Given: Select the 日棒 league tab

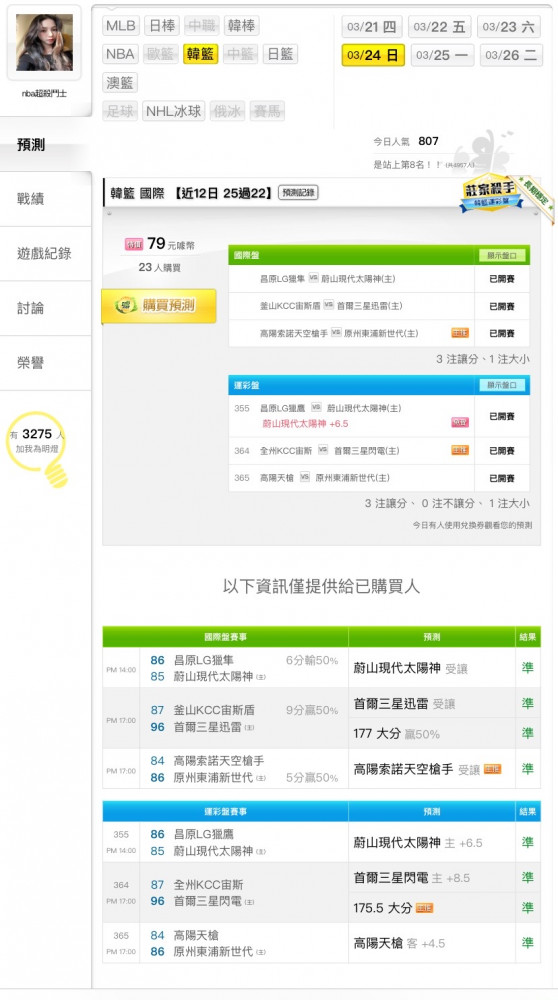Looking at the screenshot, I should coord(162,26).
